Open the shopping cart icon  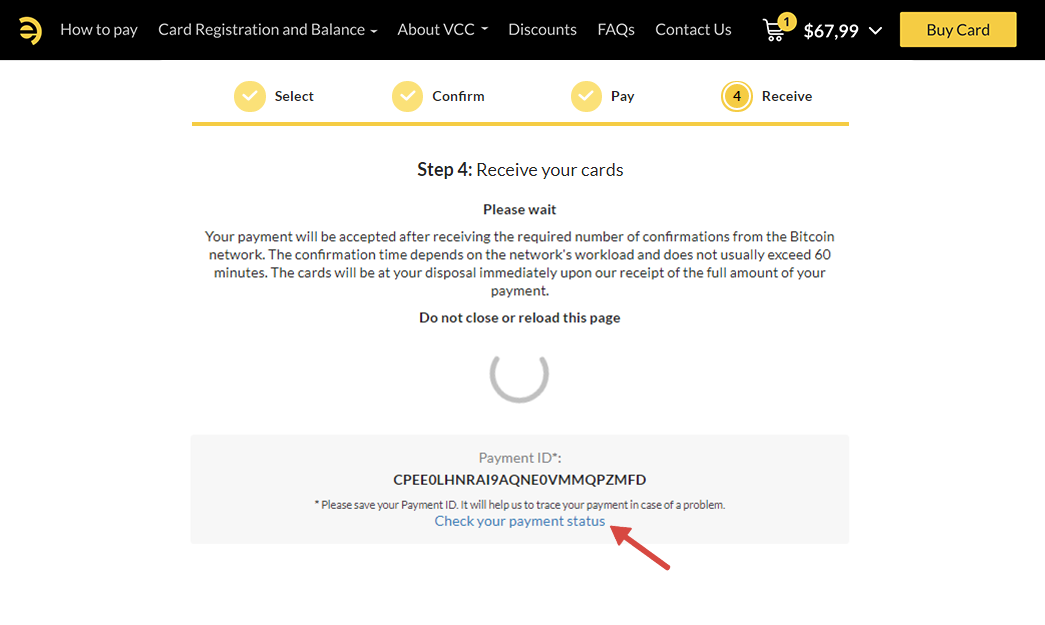coord(773,31)
